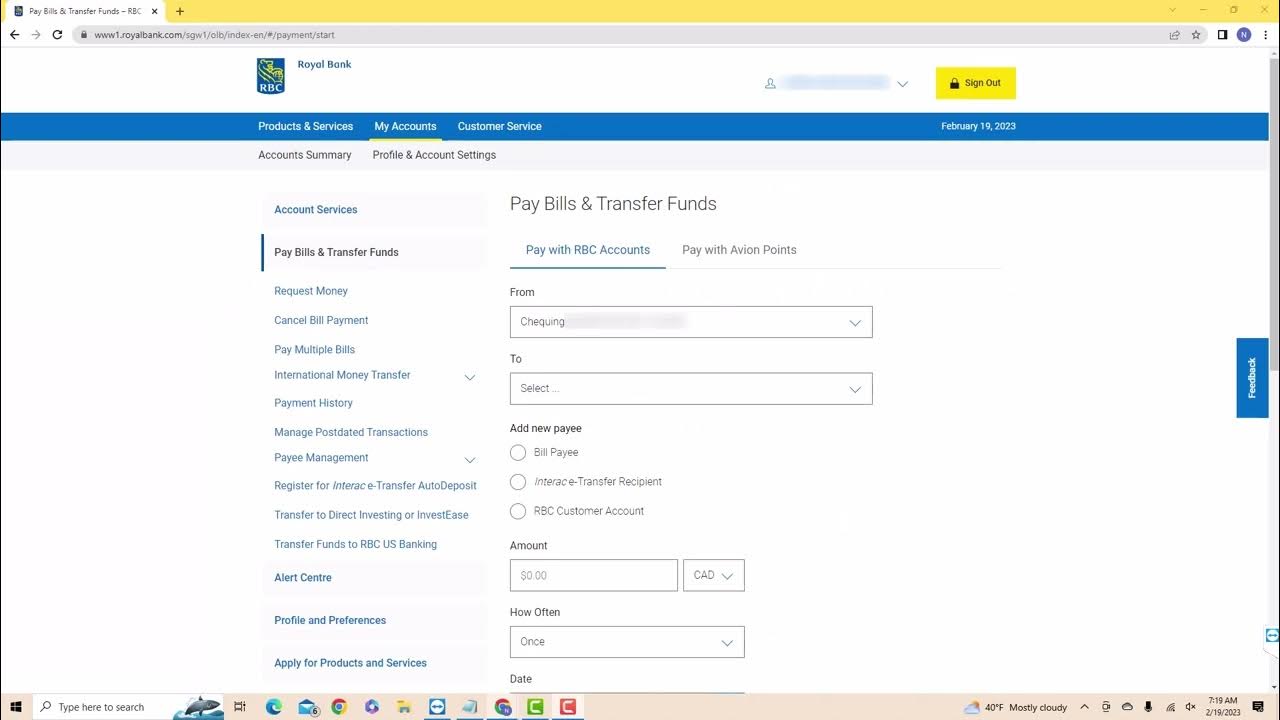Open the CAD currency dropdown
1280x720 pixels.
click(x=714, y=575)
